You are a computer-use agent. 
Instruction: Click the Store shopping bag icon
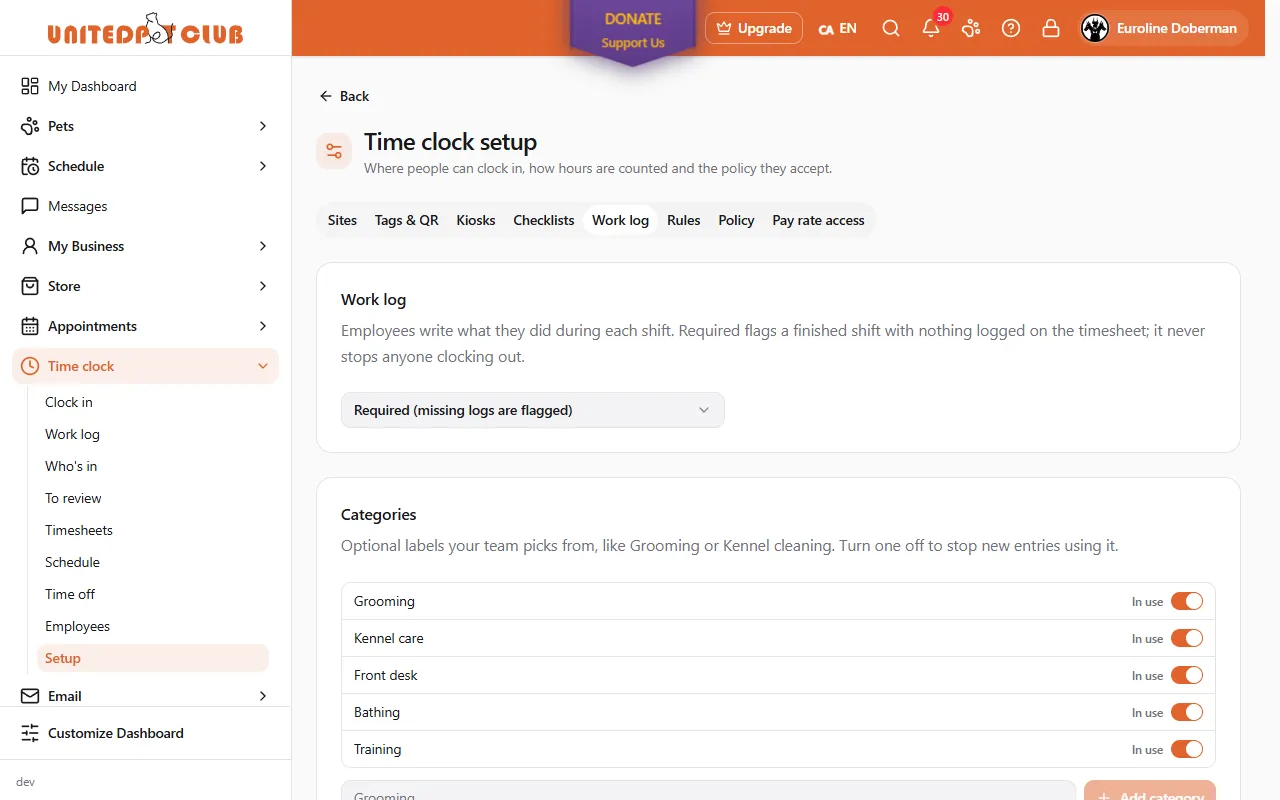(x=30, y=286)
